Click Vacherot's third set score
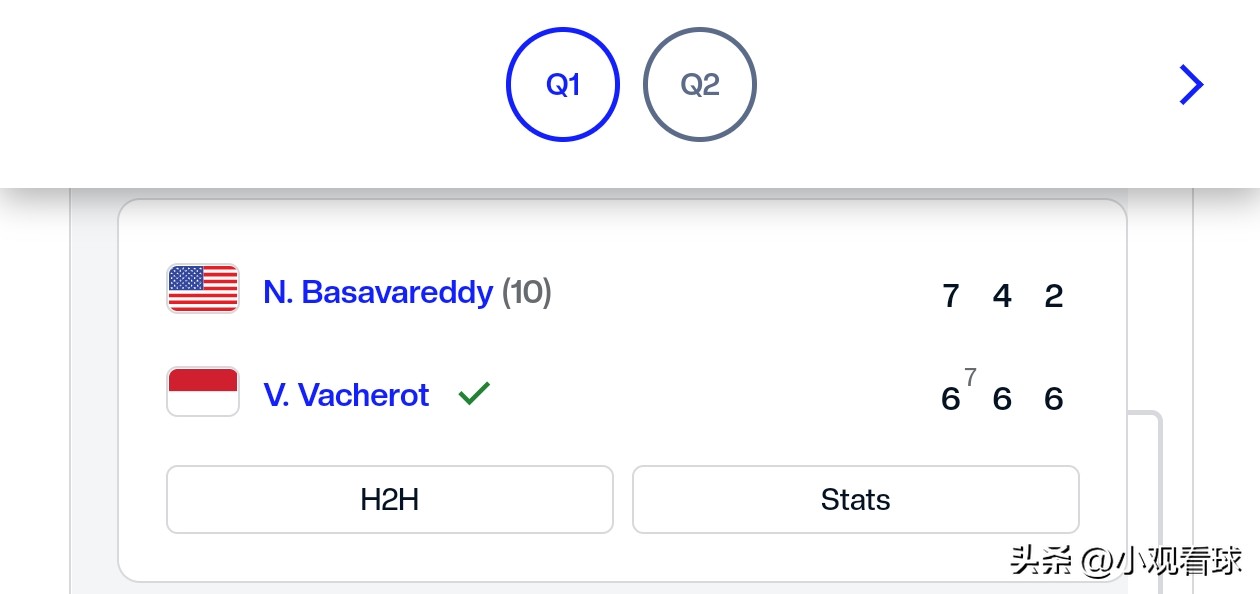This screenshot has width=1260, height=594. click(1054, 399)
